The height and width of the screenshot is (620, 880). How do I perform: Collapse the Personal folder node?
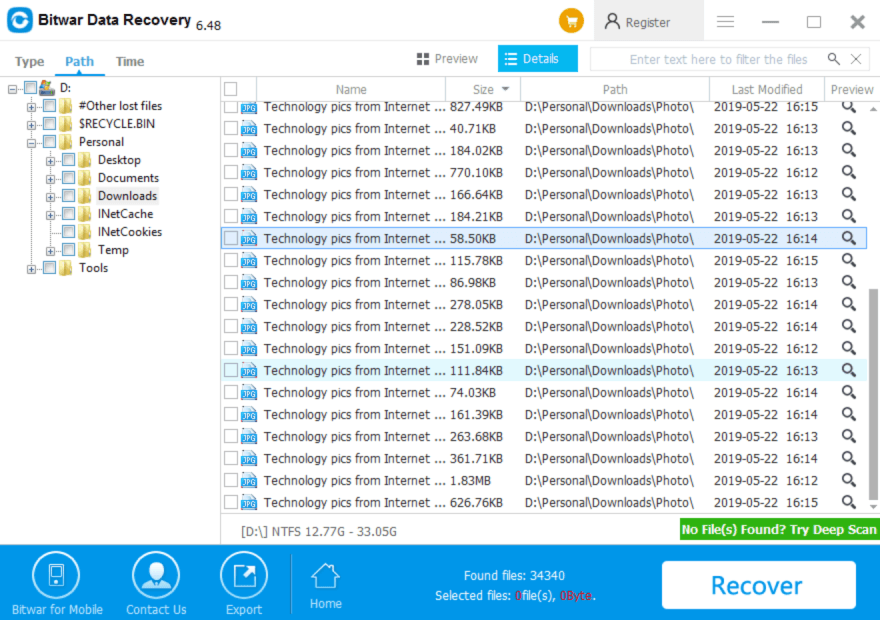point(31,143)
